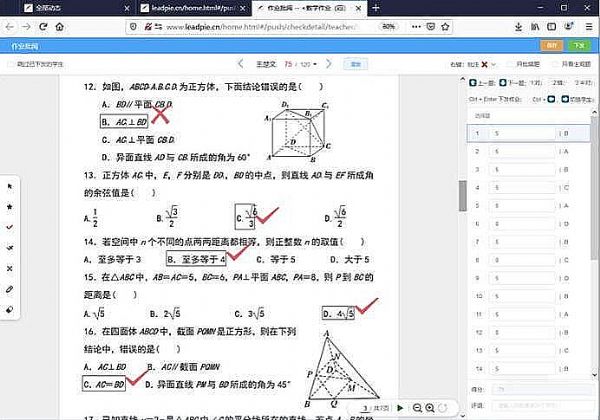The image size is (600, 420).
Task: Click the light blue button beside the student counter
Action: click(355, 64)
